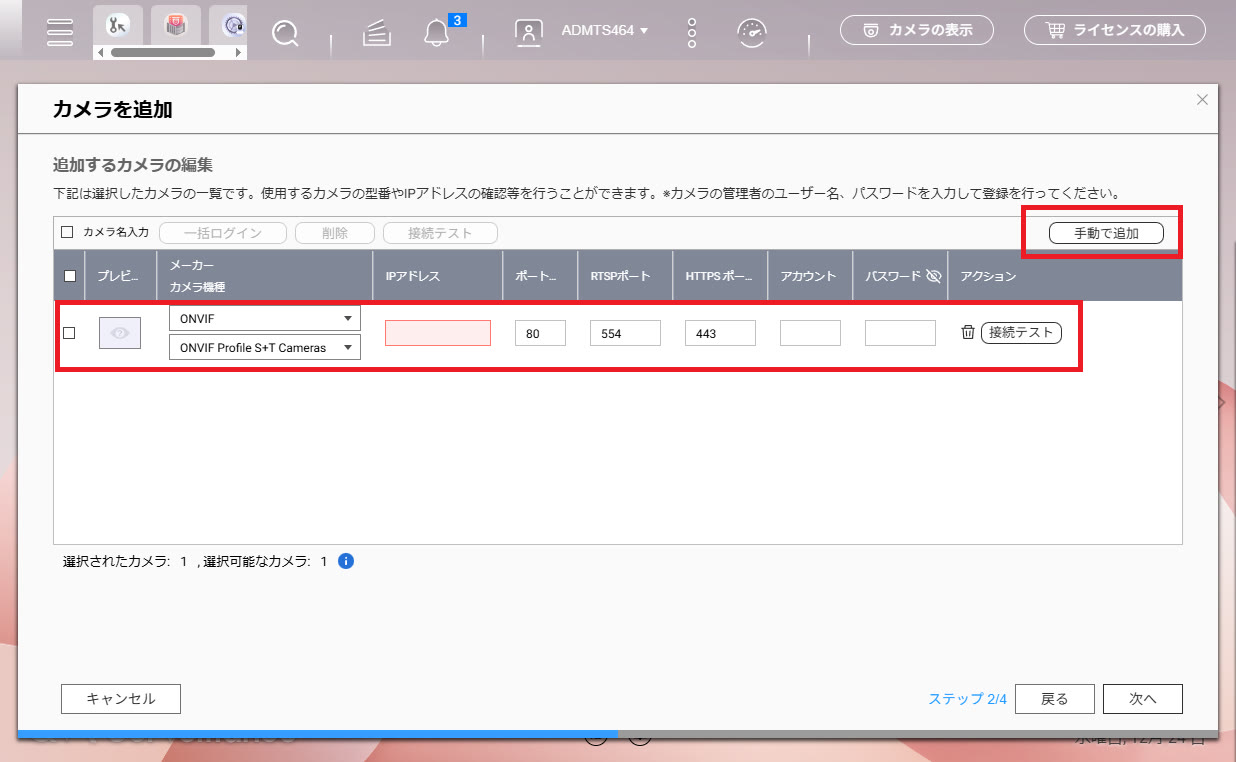This screenshot has height=762, width=1236.
Task: Delete the camera row with trash icon
Action: tap(967, 332)
